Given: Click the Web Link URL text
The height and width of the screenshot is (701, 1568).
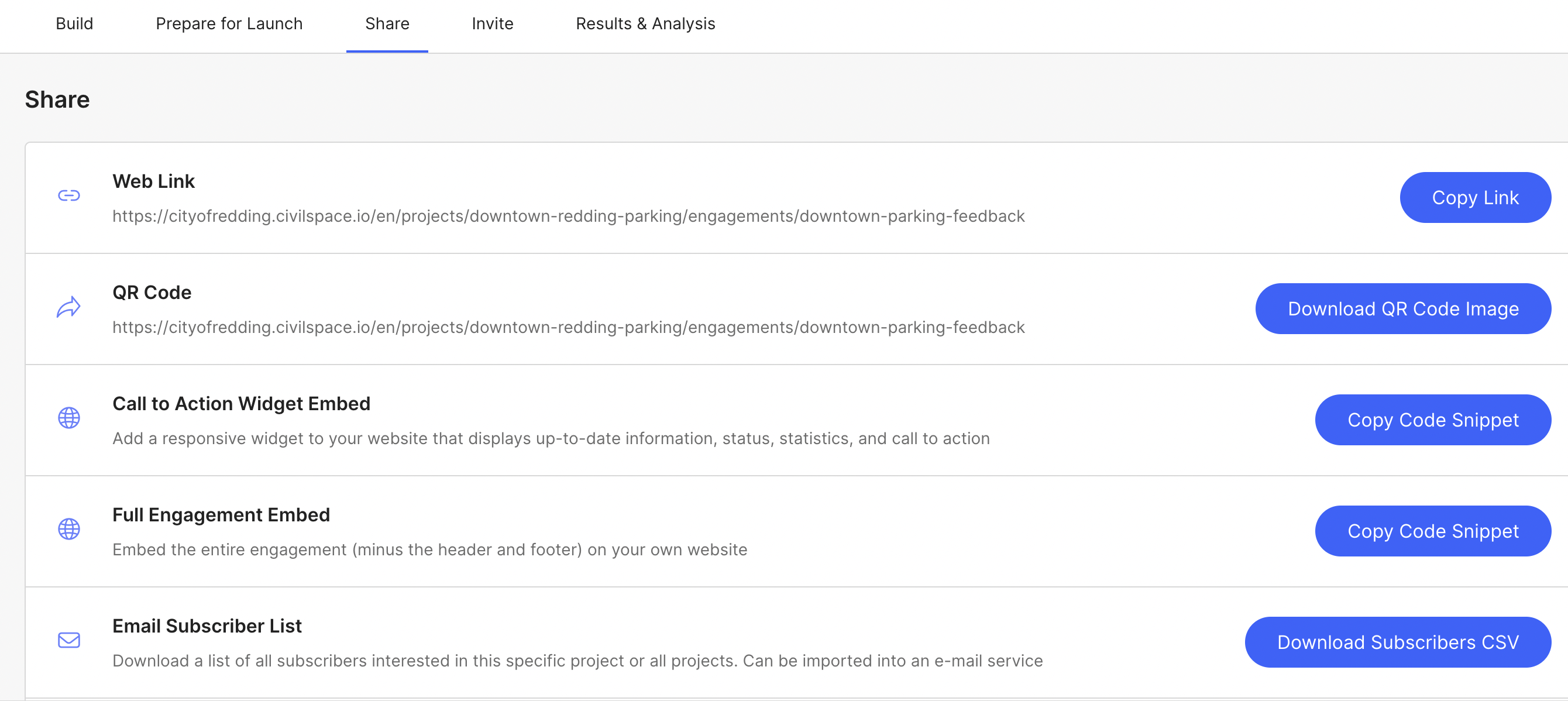Looking at the screenshot, I should (568, 217).
